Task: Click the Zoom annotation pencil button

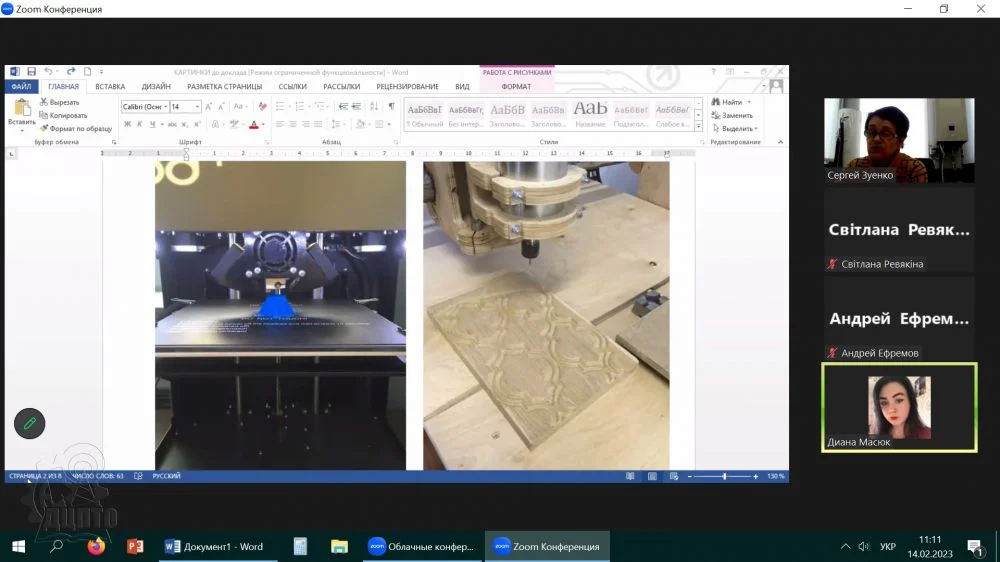Action: (29, 424)
